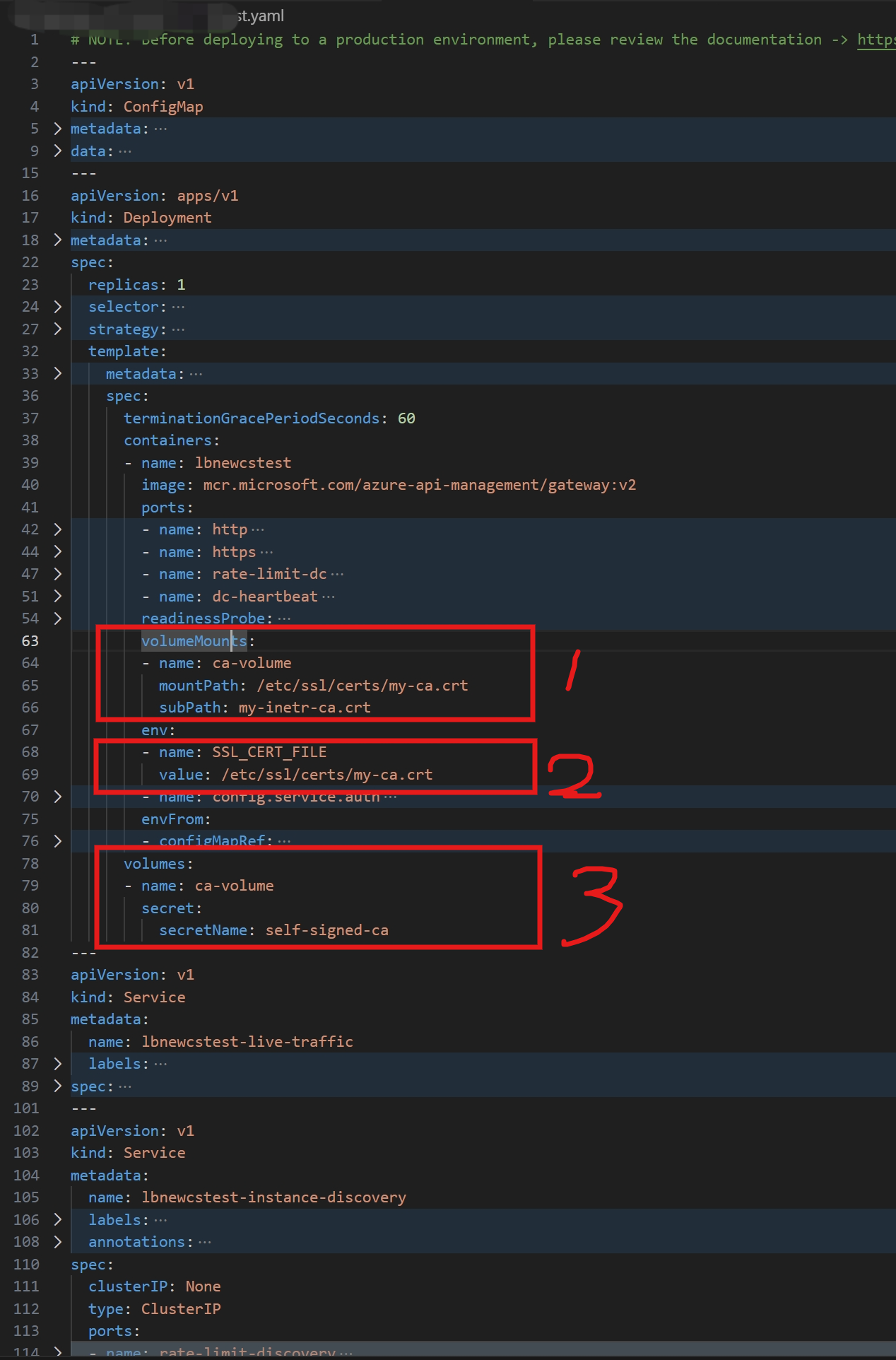Expand config.service.auth env entry at line 70
Screen dimensions: 896x1360
coord(58,797)
